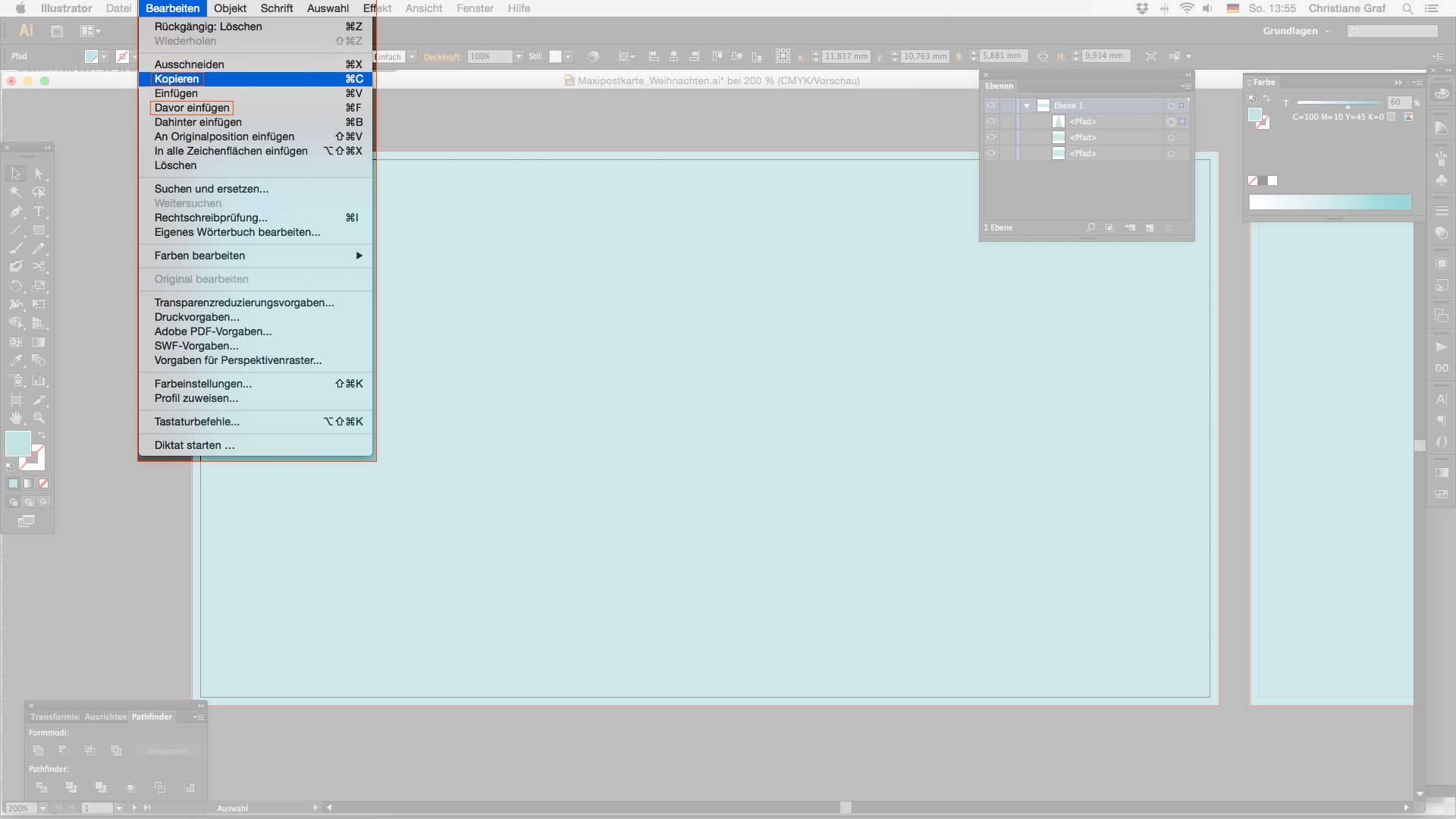
Task: Hide the first Pfad sublayer
Action: (x=990, y=121)
